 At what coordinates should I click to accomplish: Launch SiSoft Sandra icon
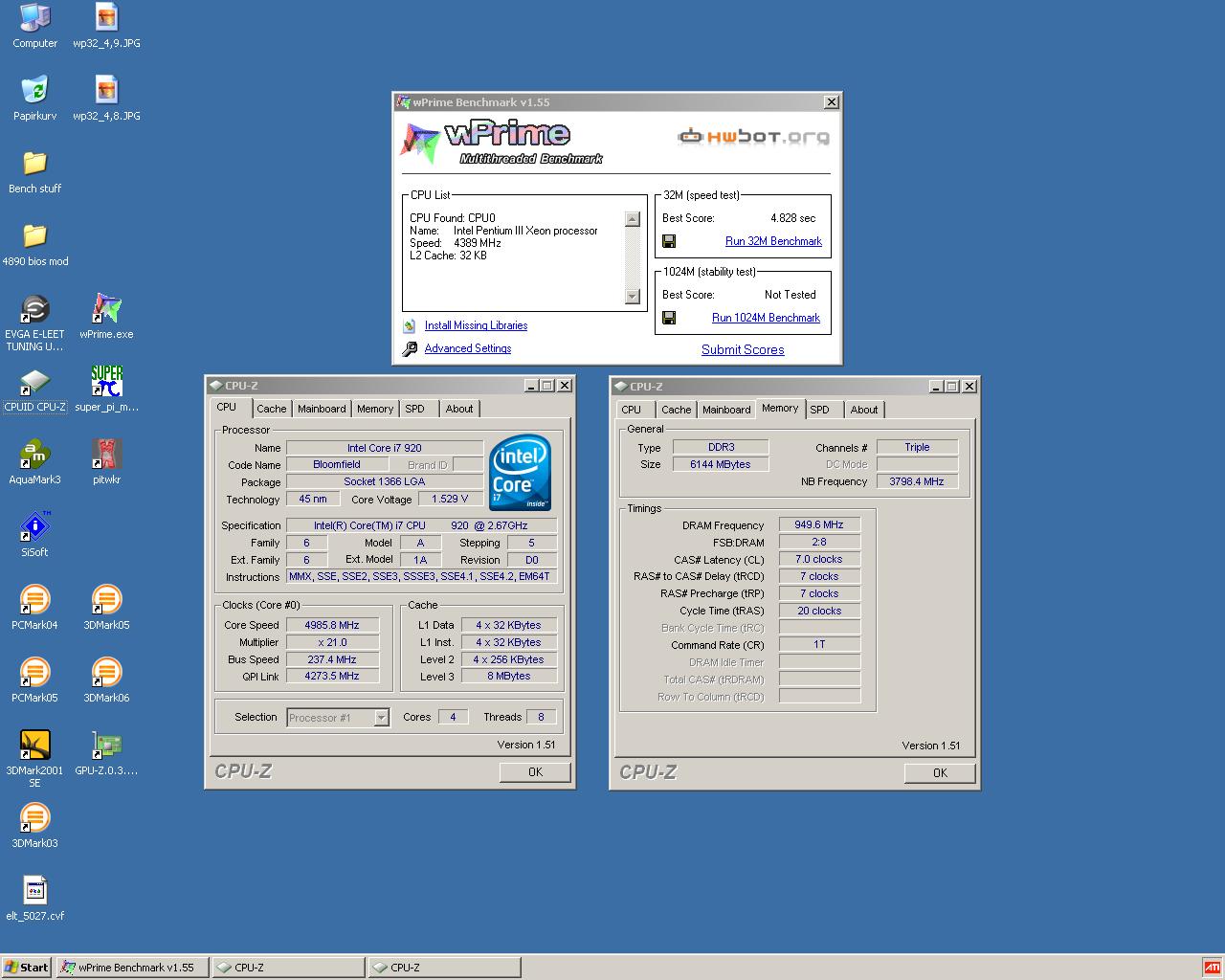[34, 535]
